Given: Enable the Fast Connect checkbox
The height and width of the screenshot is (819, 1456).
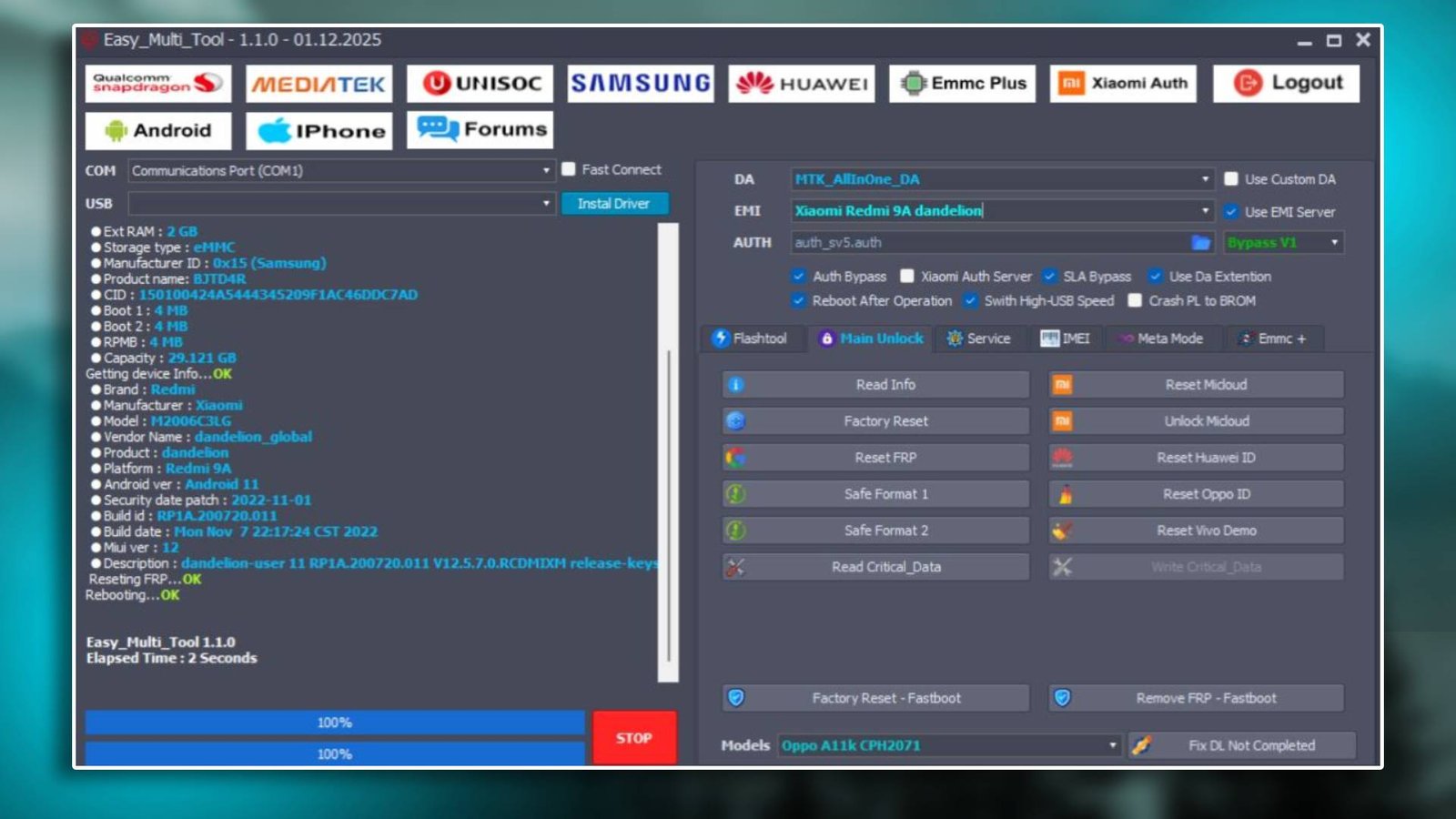Looking at the screenshot, I should click(x=569, y=168).
